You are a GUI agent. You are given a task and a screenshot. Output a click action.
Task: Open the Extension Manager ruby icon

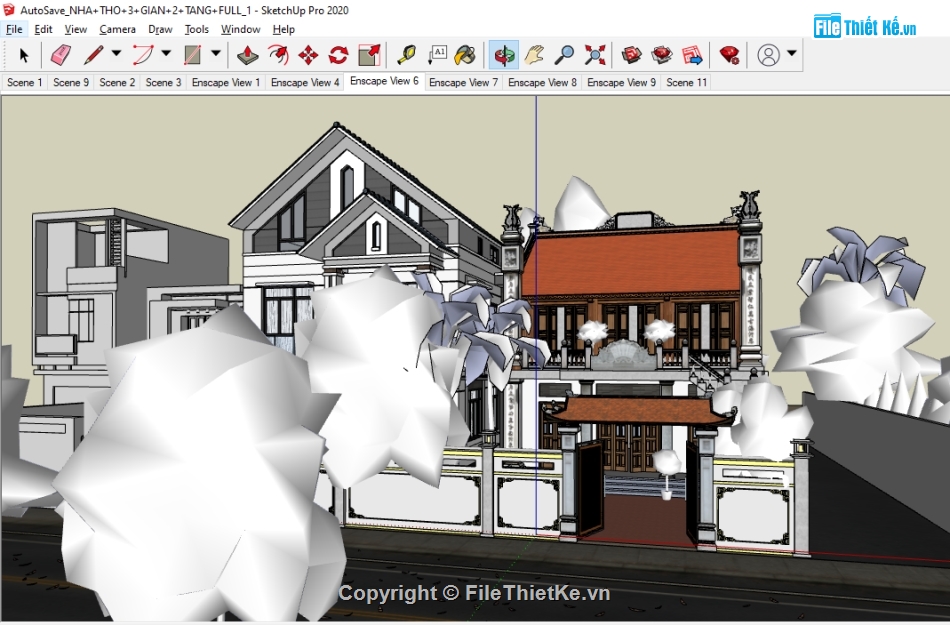click(729, 55)
